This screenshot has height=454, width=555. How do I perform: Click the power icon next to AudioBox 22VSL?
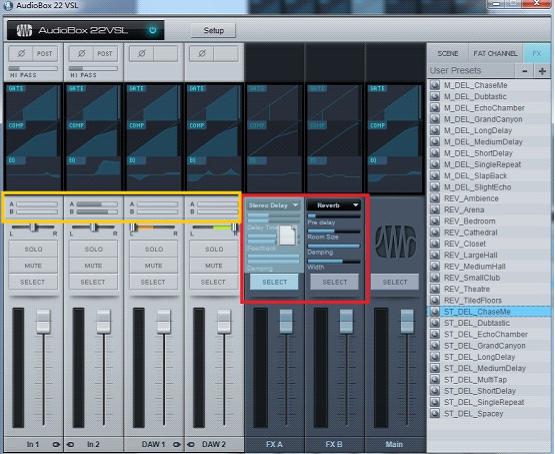pos(153,30)
